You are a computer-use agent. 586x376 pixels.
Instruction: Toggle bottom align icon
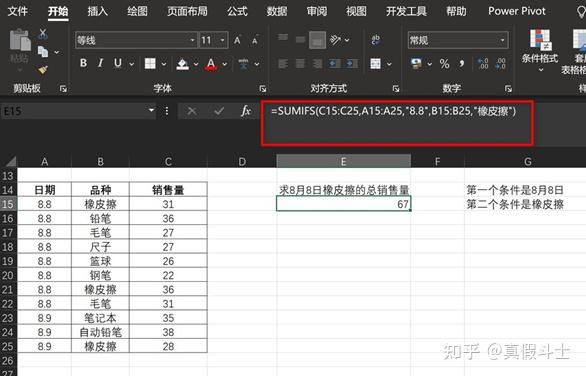pyautogui.click(x=317, y=40)
